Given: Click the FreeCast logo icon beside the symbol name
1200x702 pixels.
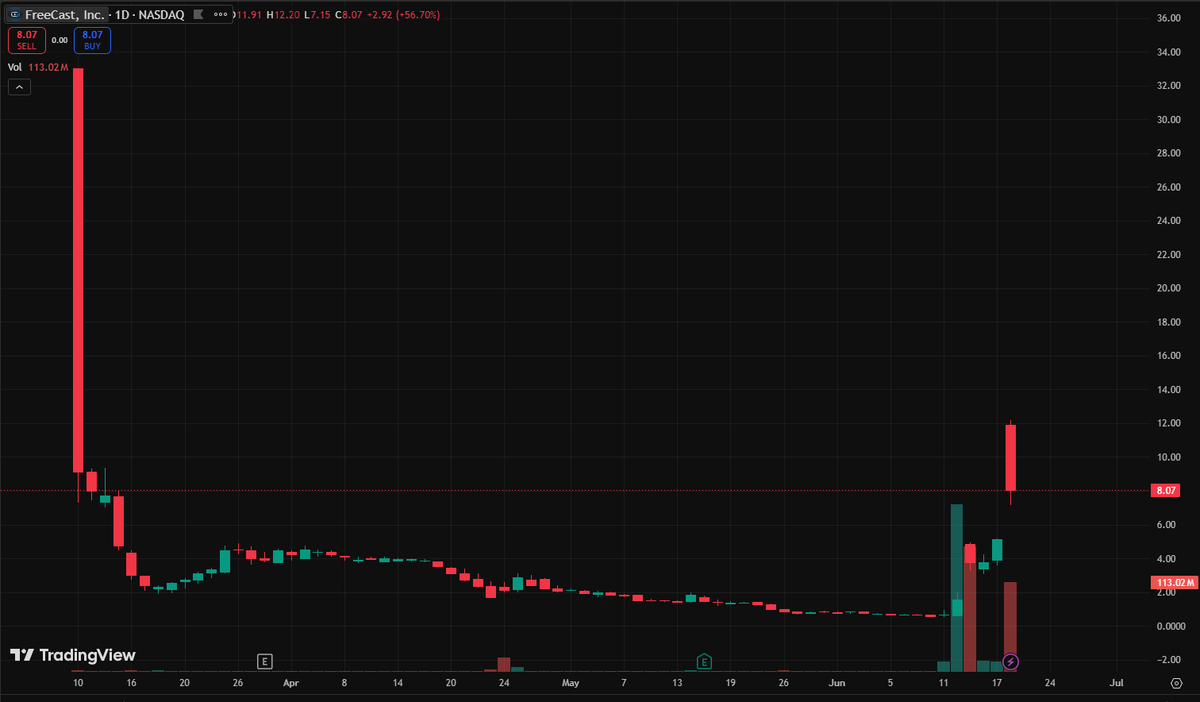Looking at the screenshot, I should click(x=15, y=15).
